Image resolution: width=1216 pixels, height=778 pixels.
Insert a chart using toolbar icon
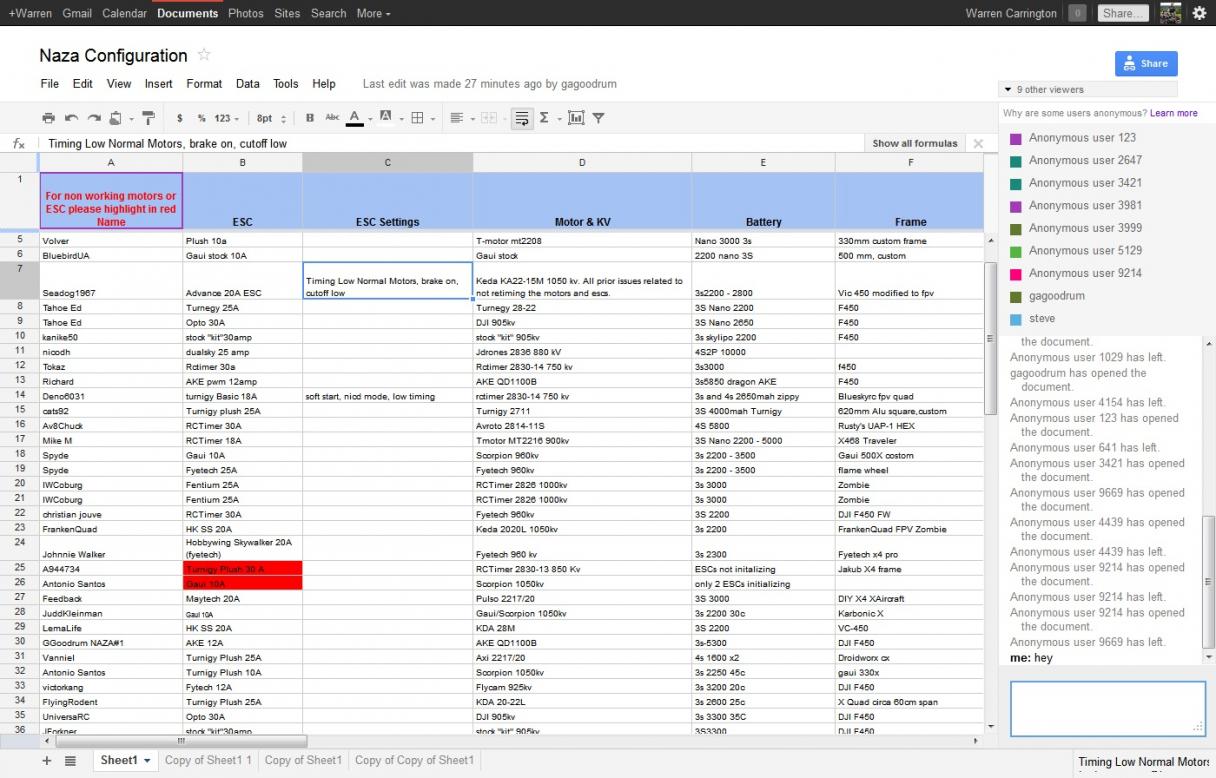pyautogui.click(x=576, y=118)
